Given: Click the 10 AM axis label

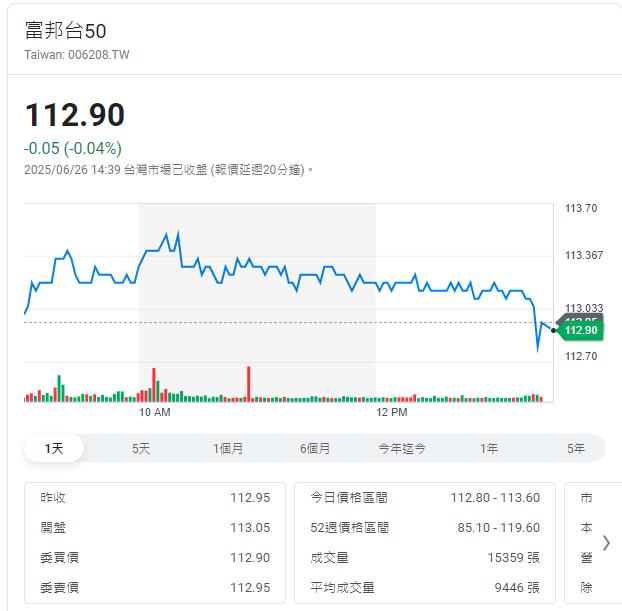Looking at the screenshot, I should [155, 412].
